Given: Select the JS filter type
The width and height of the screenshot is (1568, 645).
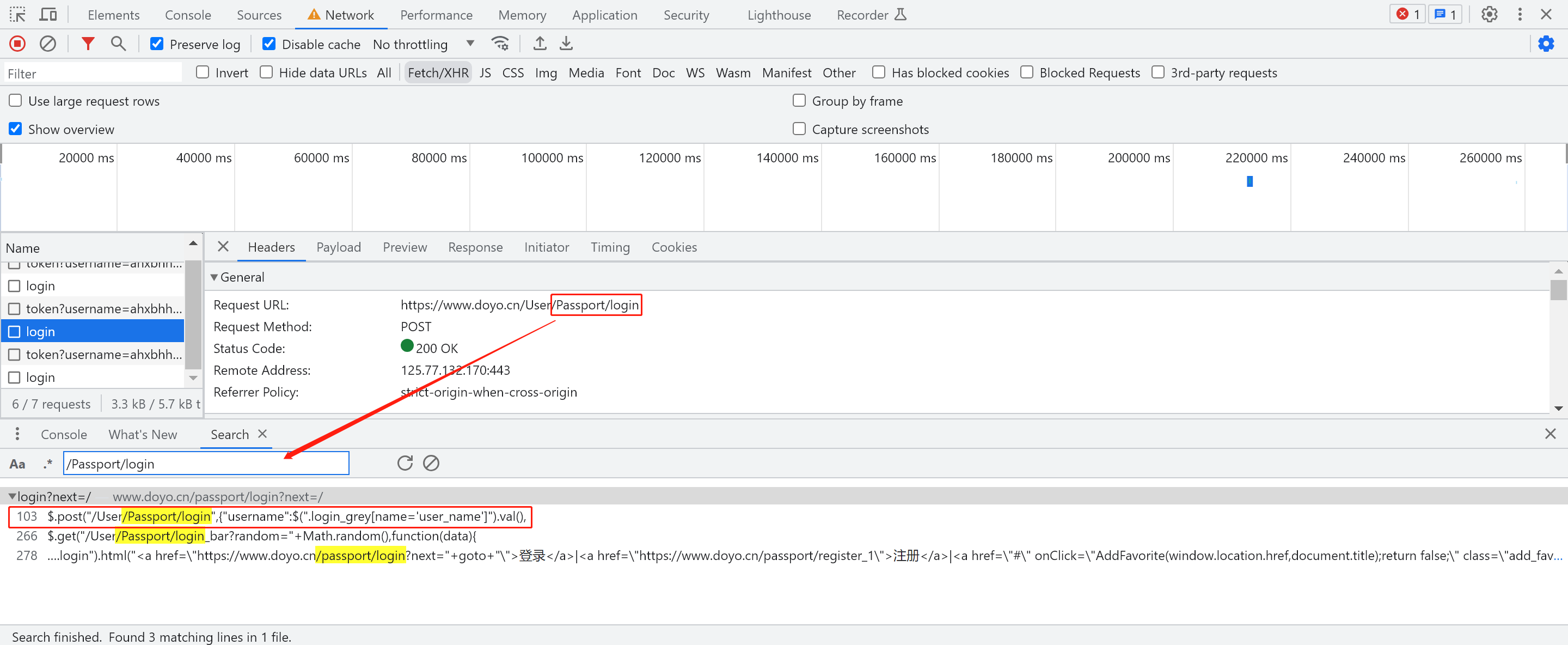Looking at the screenshot, I should tap(485, 73).
